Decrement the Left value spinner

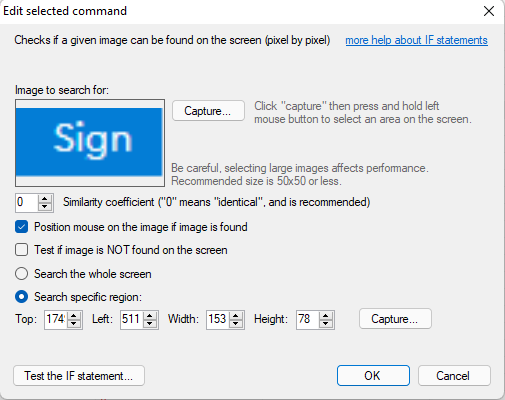[150, 323]
